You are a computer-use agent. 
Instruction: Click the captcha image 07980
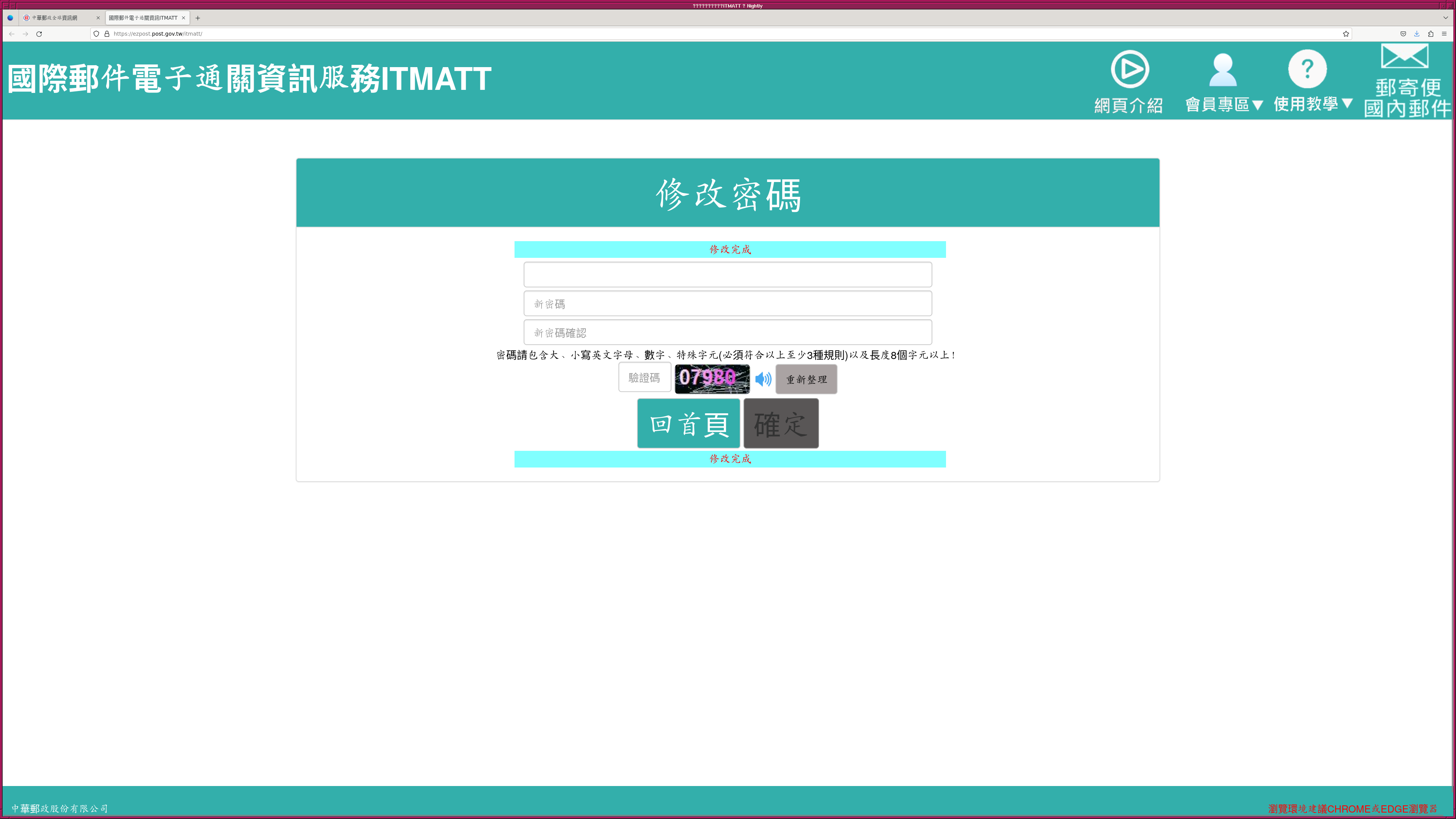click(712, 378)
